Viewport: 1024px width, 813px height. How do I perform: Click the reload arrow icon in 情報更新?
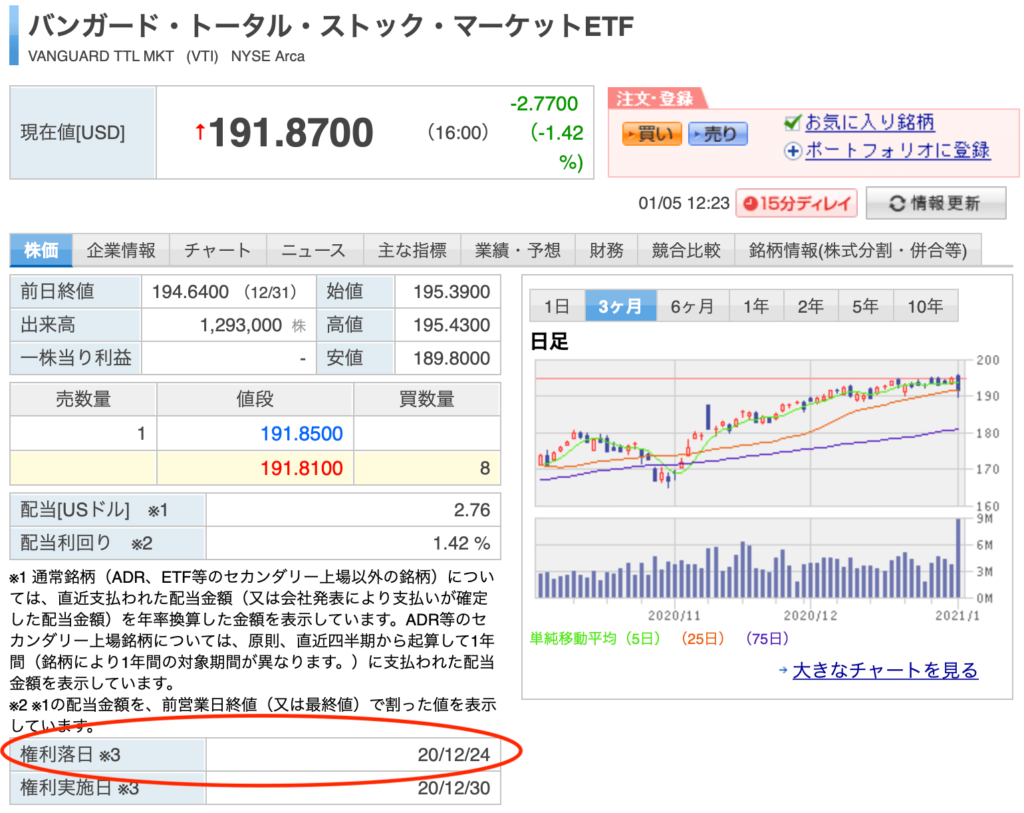coord(897,204)
